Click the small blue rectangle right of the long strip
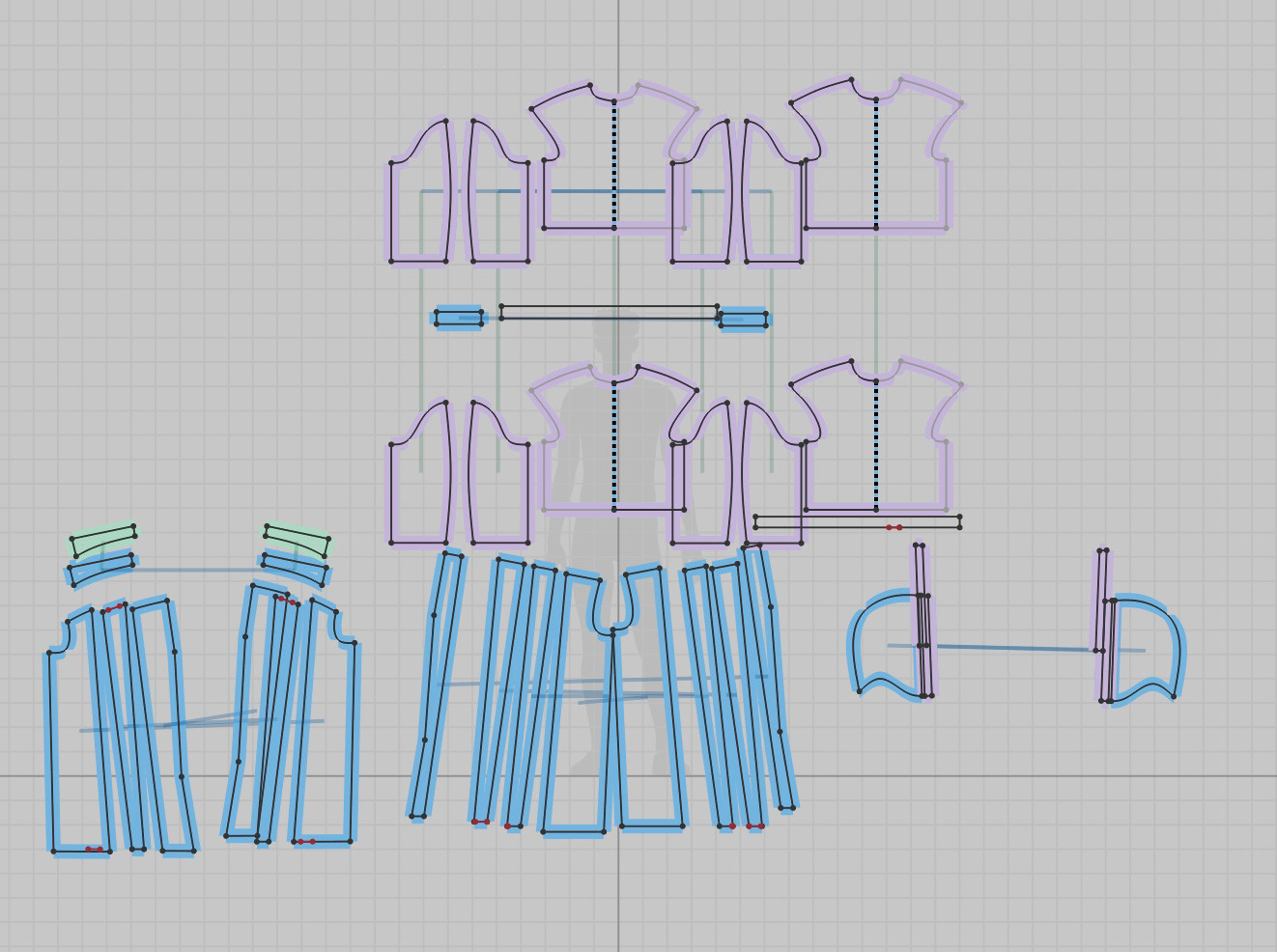This screenshot has height=952, width=1277. tap(743, 319)
